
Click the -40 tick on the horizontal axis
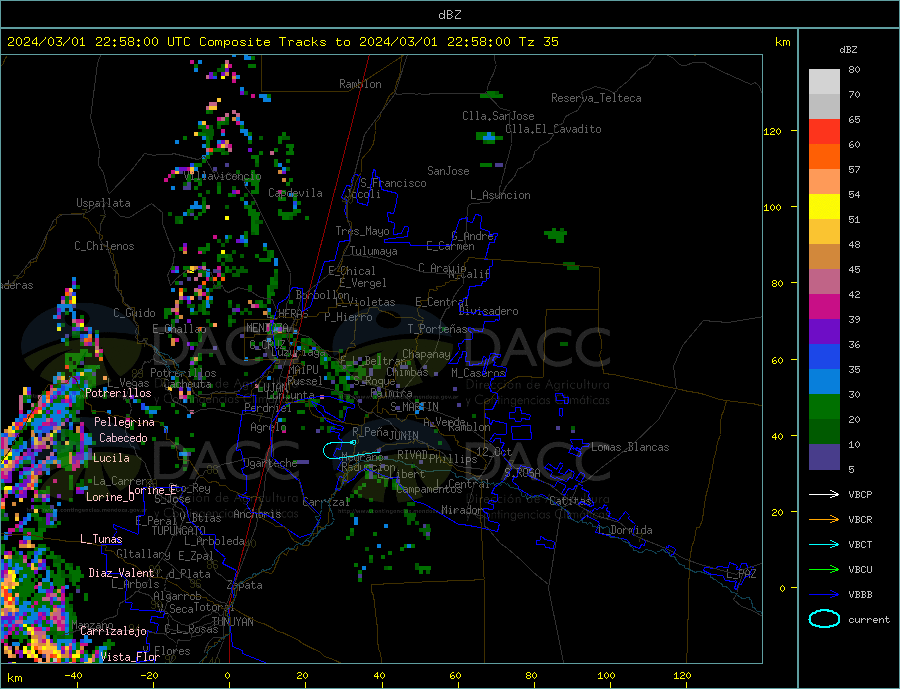pyautogui.click(x=73, y=676)
